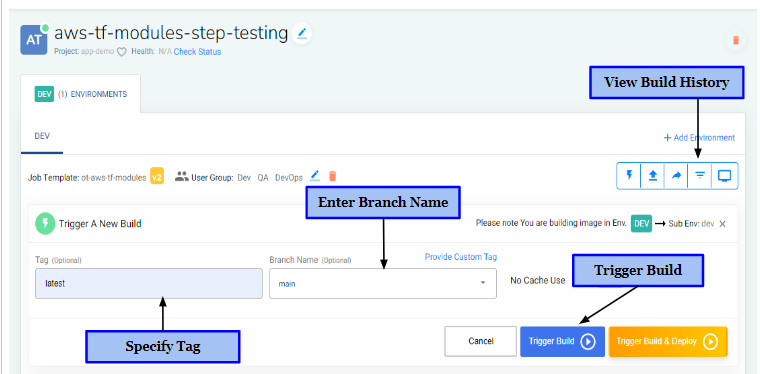
Task: Click the DEV badge in the build note
Action: pos(641,224)
